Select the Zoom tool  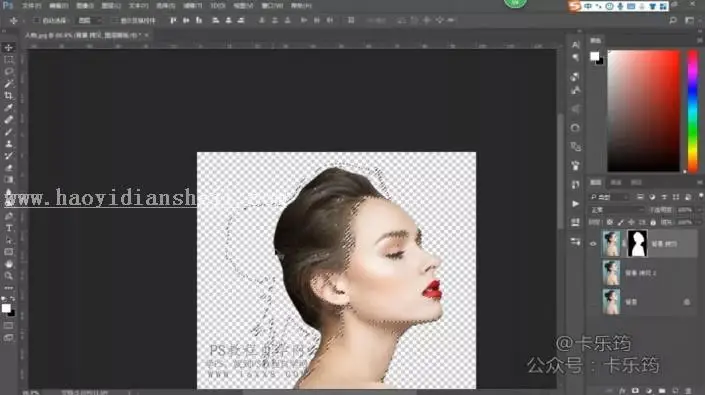coord(9,276)
